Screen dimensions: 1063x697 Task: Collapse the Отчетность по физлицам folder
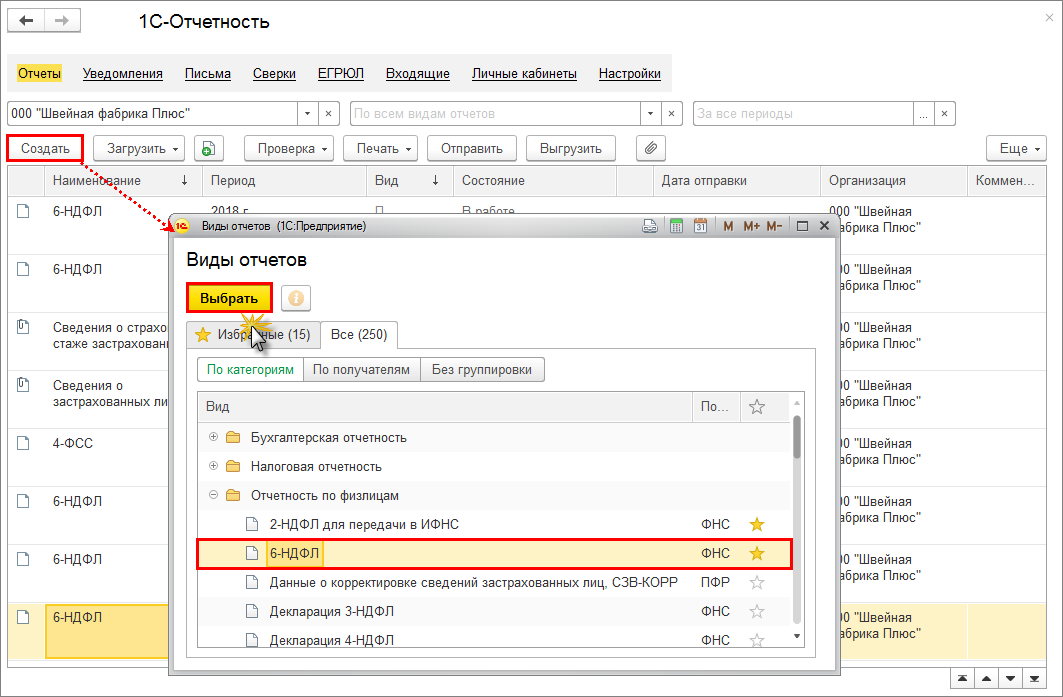coord(213,495)
